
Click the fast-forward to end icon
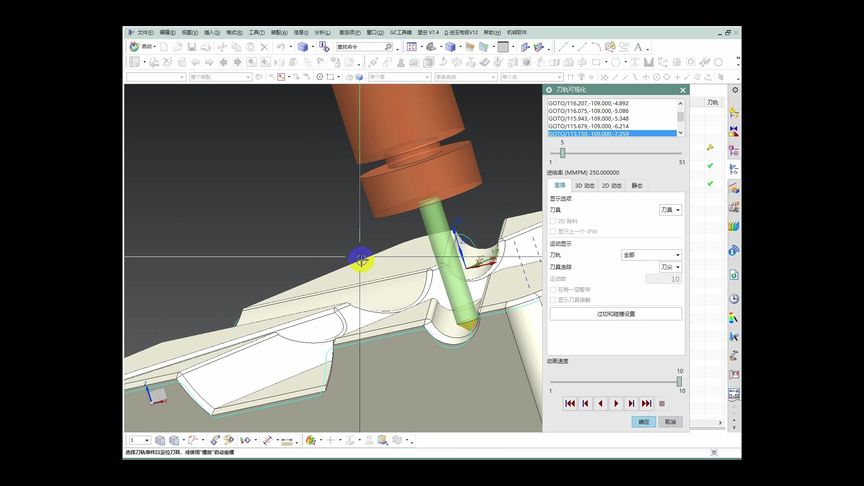click(647, 403)
